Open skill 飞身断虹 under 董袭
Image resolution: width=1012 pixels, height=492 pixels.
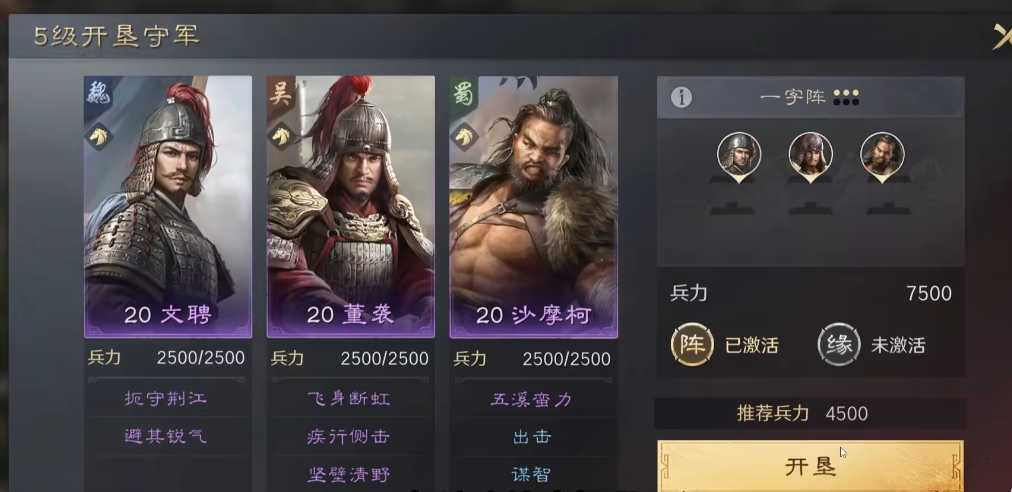[349, 398]
